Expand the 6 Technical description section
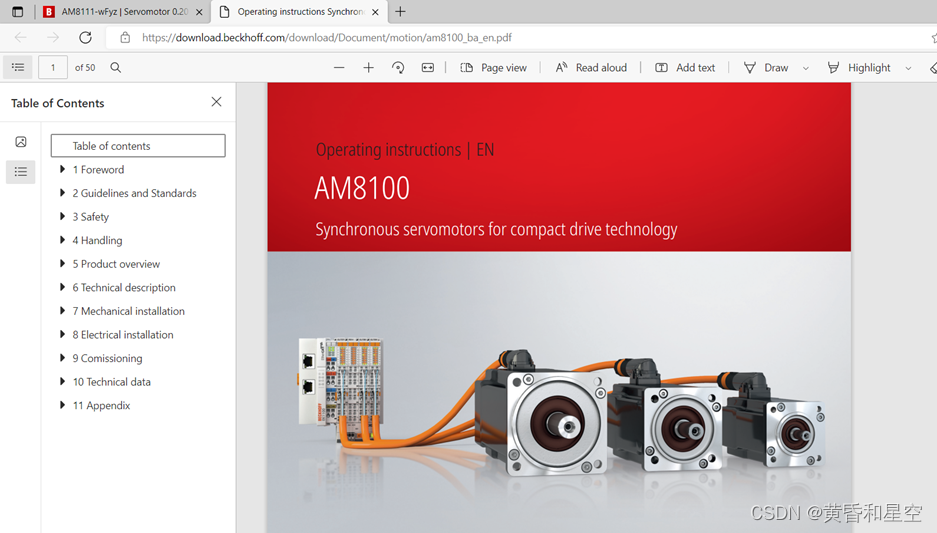Viewport: 937px width, 533px height. point(62,287)
